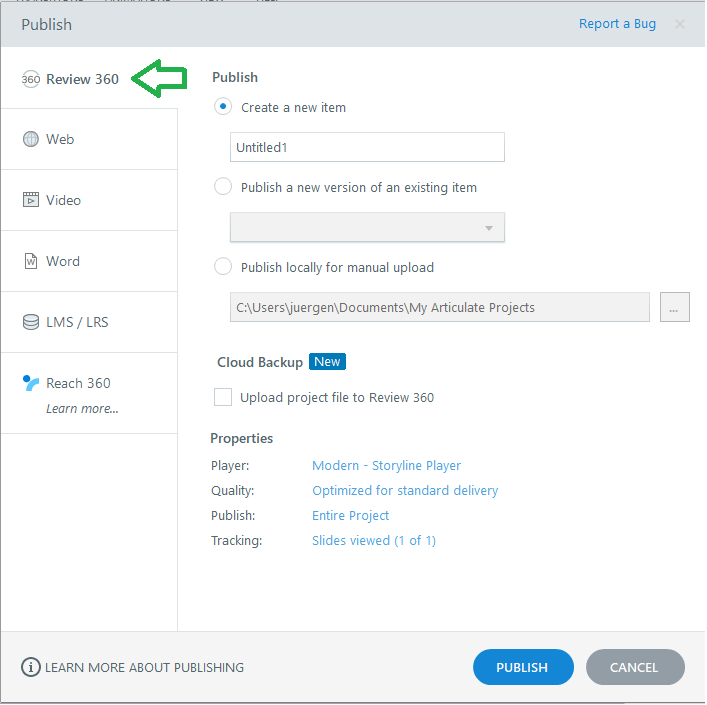Click the Video film icon
The width and height of the screenshot is (707, 705).
point(31,200)
